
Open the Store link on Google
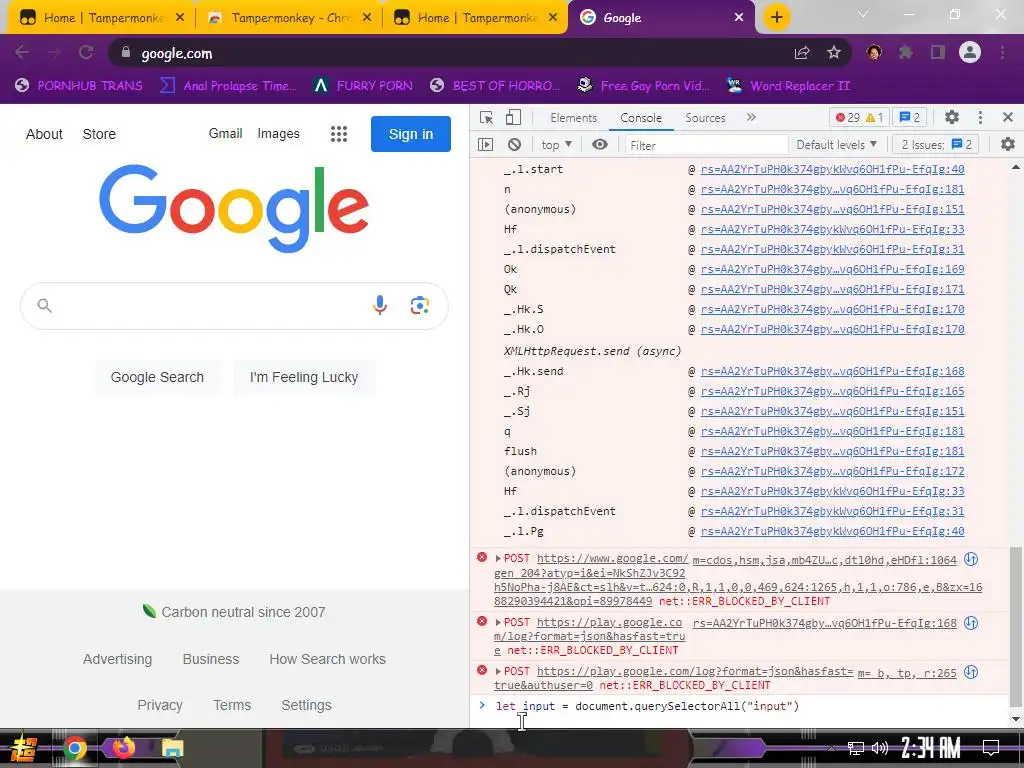pyautogui.click(x=99, y=134)
